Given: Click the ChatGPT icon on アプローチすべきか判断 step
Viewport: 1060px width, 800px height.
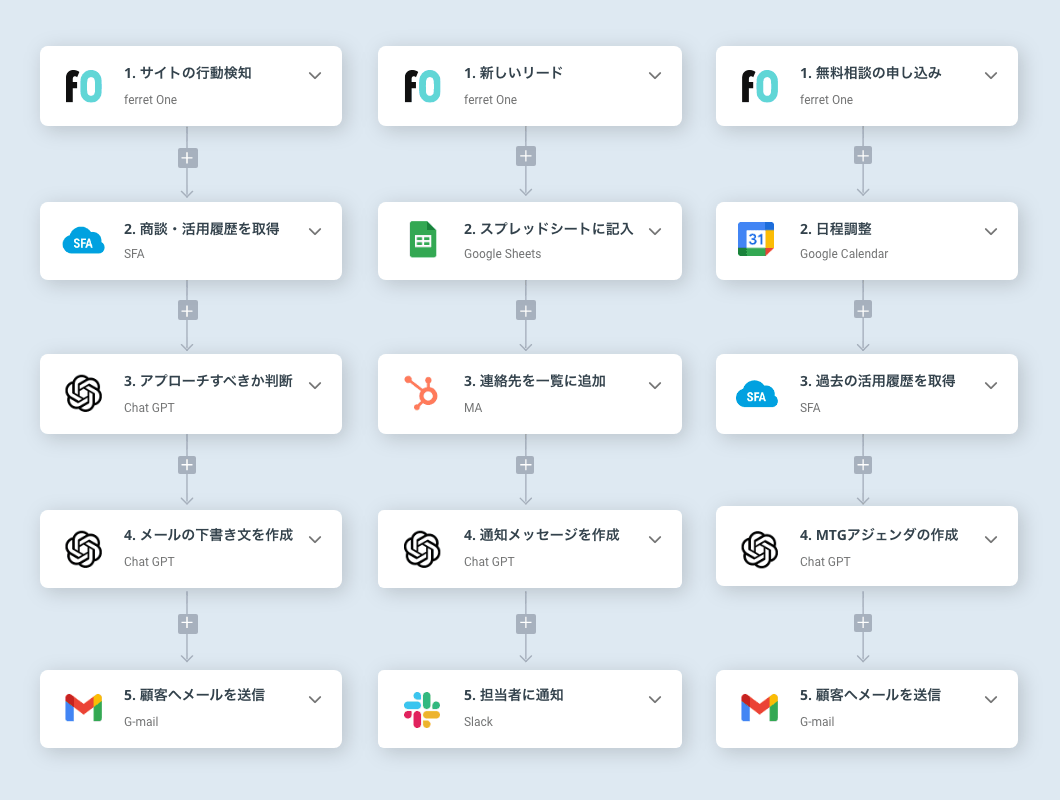Looking at the screenshot, I should point(84,393).
